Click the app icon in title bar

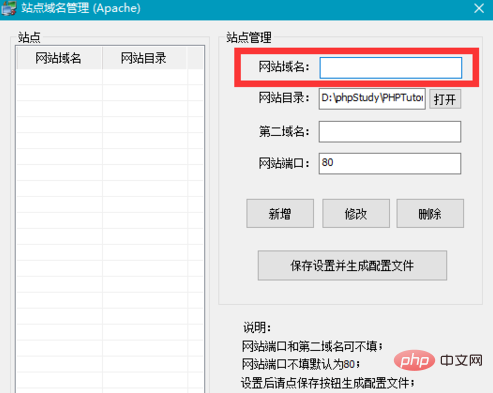click(9, 8)
